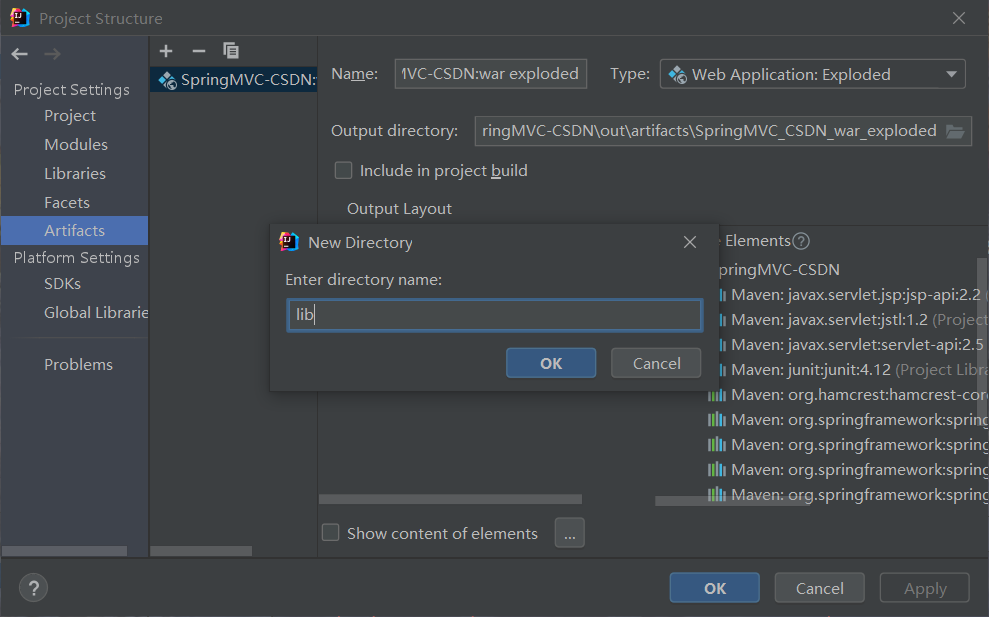This screenshot has width=989, height=617.
Task: Click OK in Project Structure window
Action: (715, 588)
